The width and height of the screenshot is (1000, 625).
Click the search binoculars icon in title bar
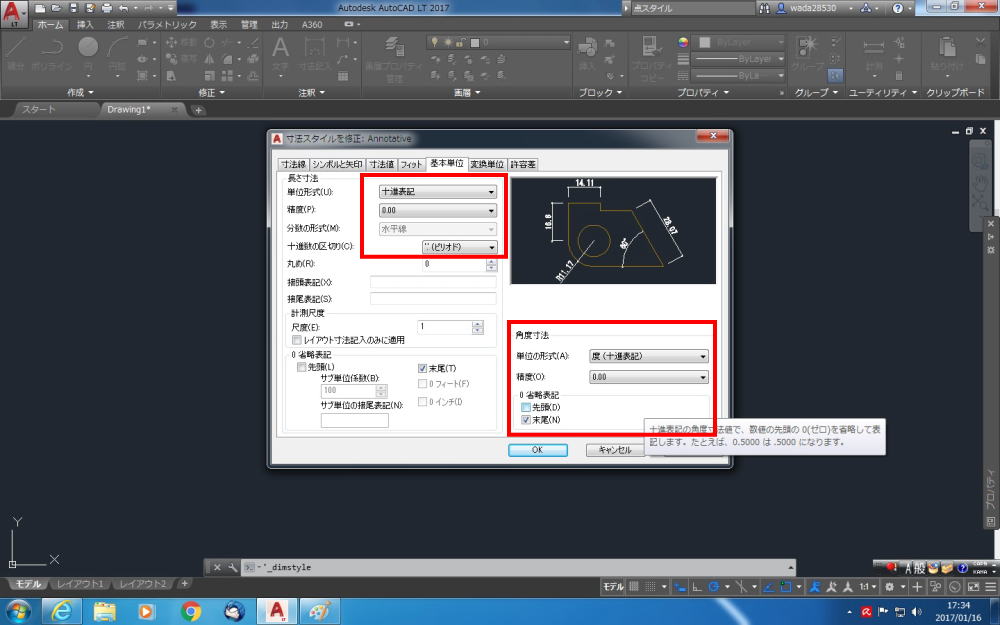click(765, 8)
